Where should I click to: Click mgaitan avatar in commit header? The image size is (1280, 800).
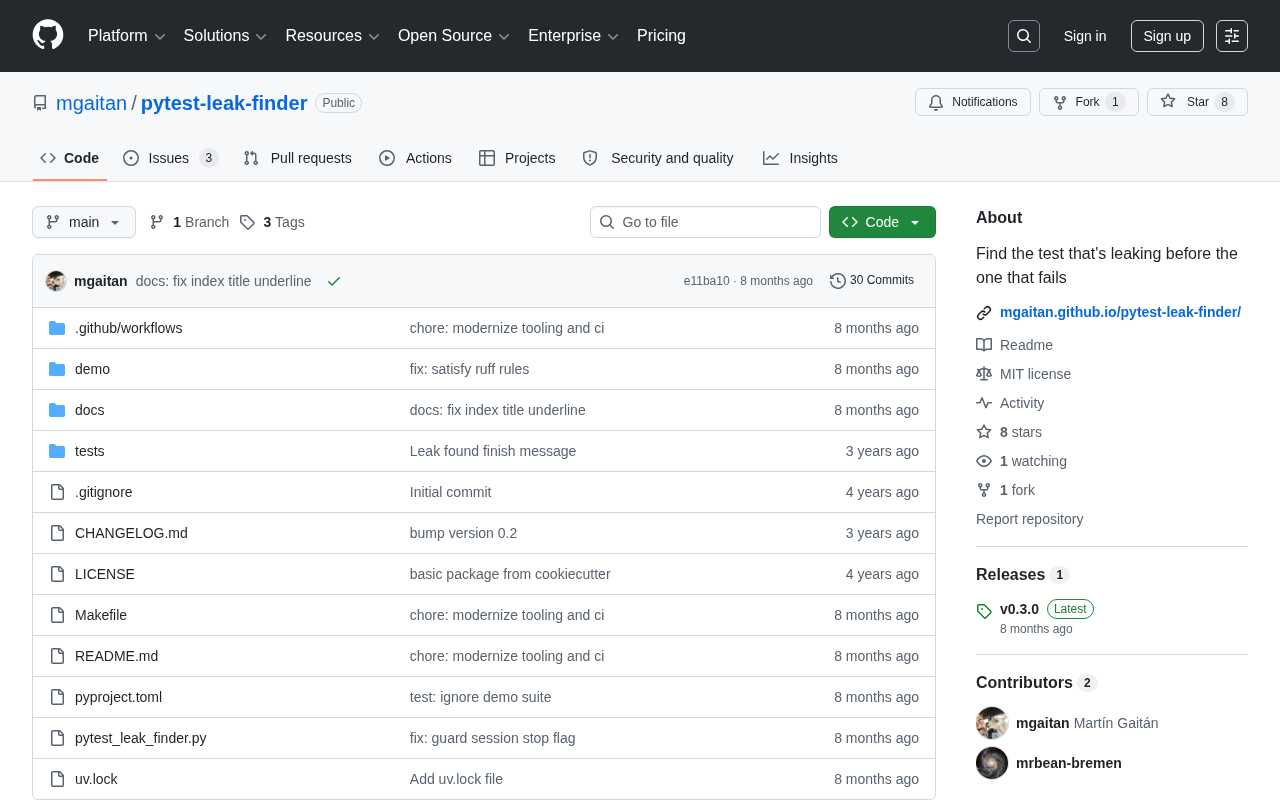[56, 281]
